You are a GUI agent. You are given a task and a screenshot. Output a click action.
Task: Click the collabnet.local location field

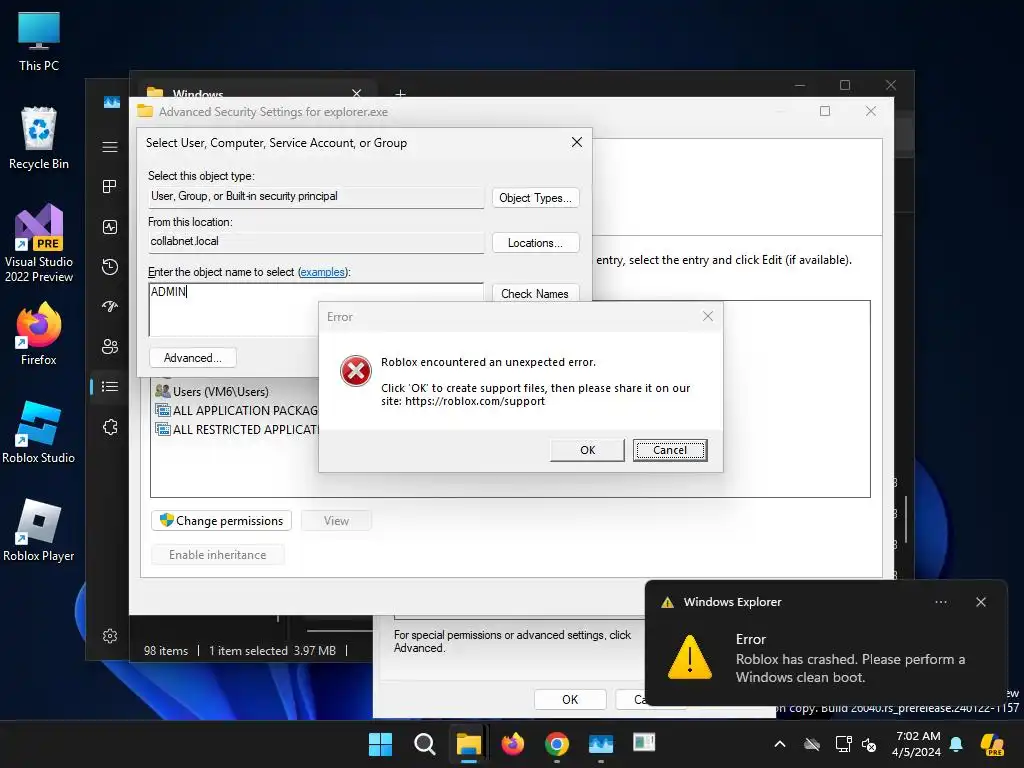[x=316, y=242]
